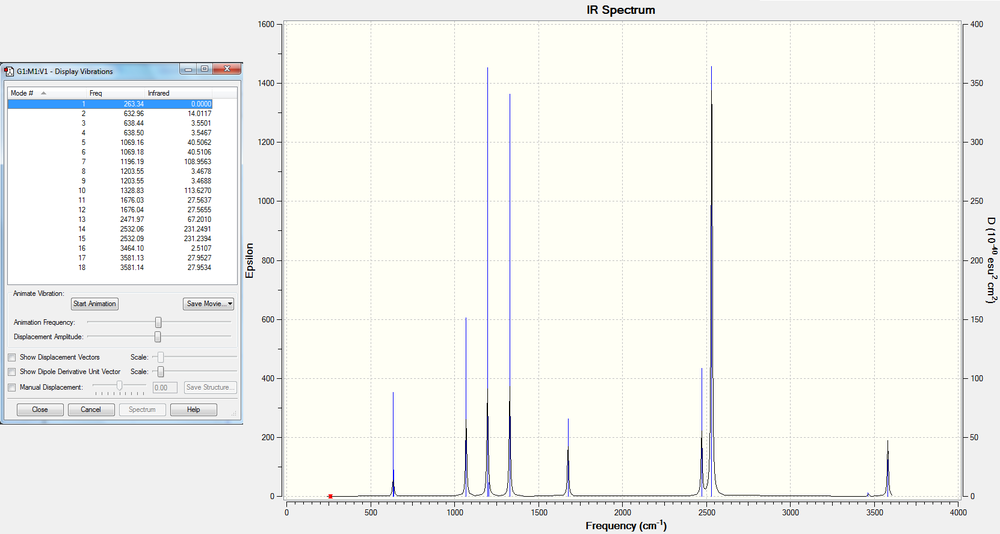The height and width of the screenshot is (534, 1000).
Task: Select mode 14 with frequency 2532.06
Action: 110,228
